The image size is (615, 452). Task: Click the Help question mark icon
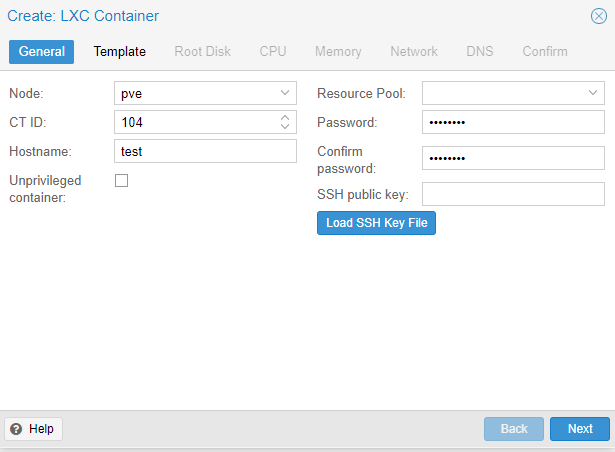coord(16,429)
